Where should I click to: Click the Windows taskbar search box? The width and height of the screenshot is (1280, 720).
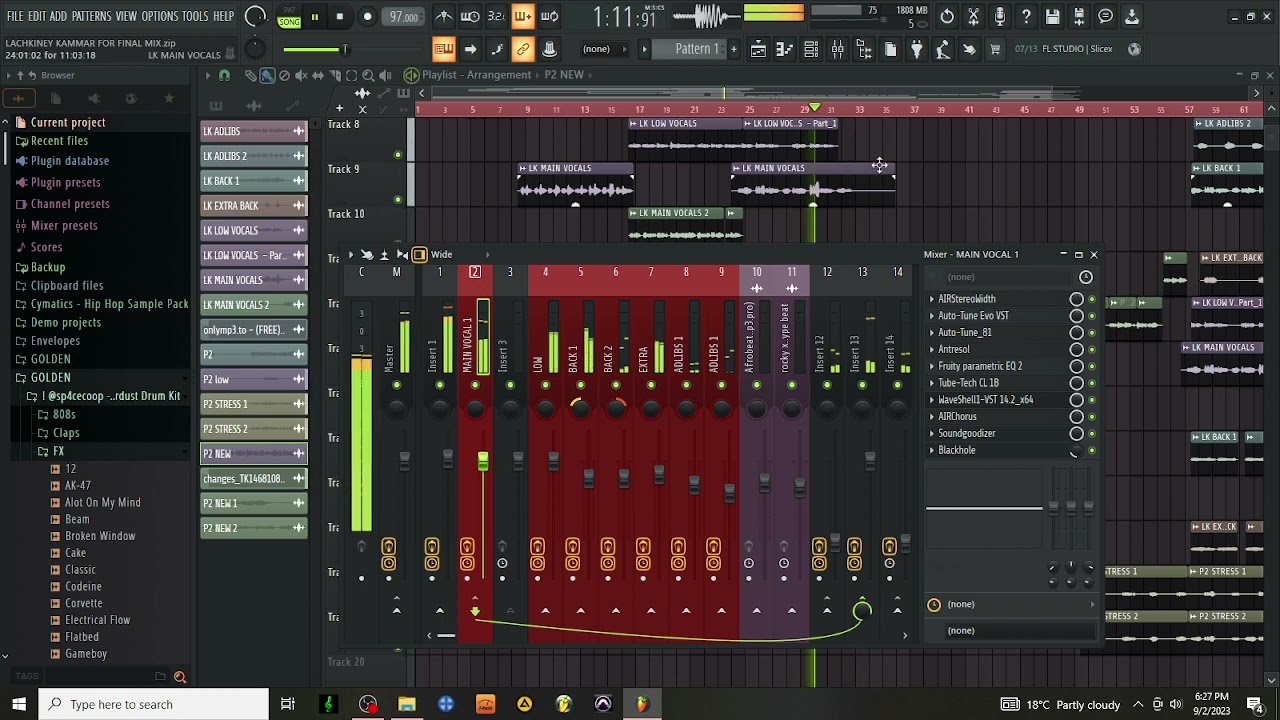coord(154,704)
